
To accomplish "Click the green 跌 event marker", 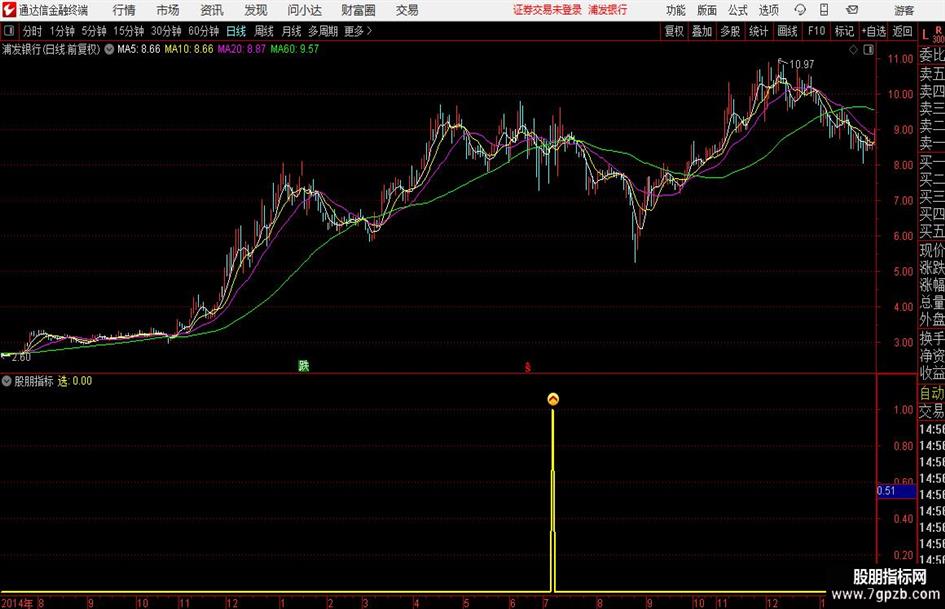I will [304, 366].
